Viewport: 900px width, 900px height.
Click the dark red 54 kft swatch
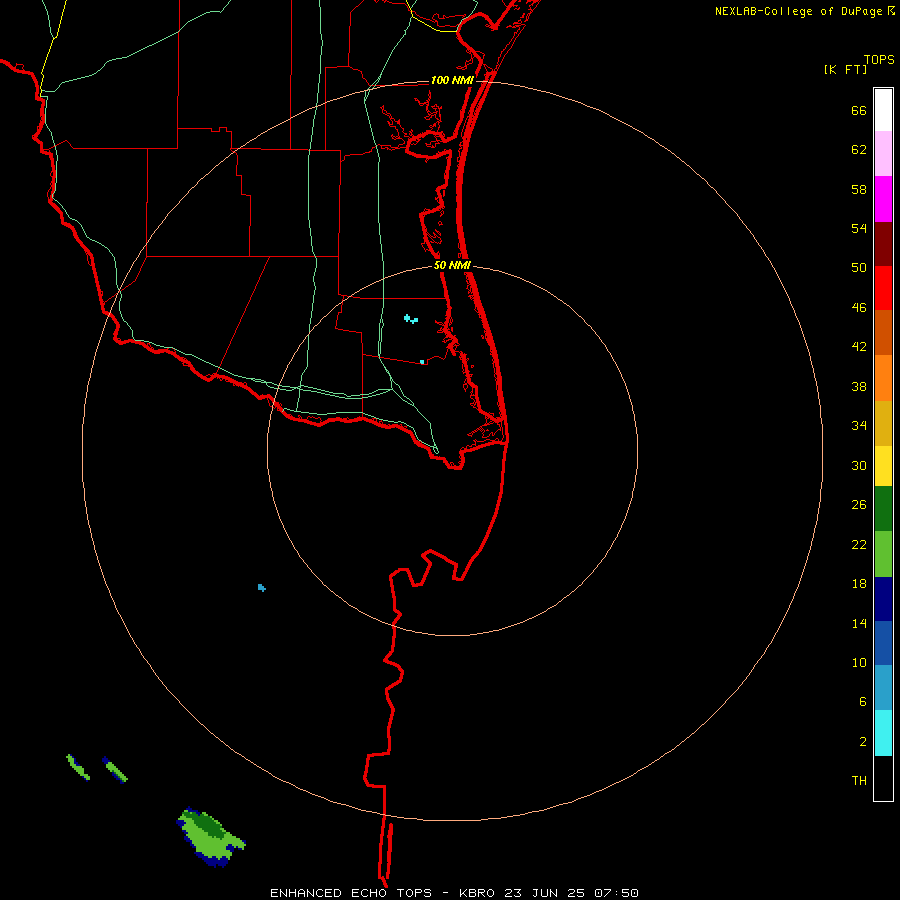coord(883,244)
